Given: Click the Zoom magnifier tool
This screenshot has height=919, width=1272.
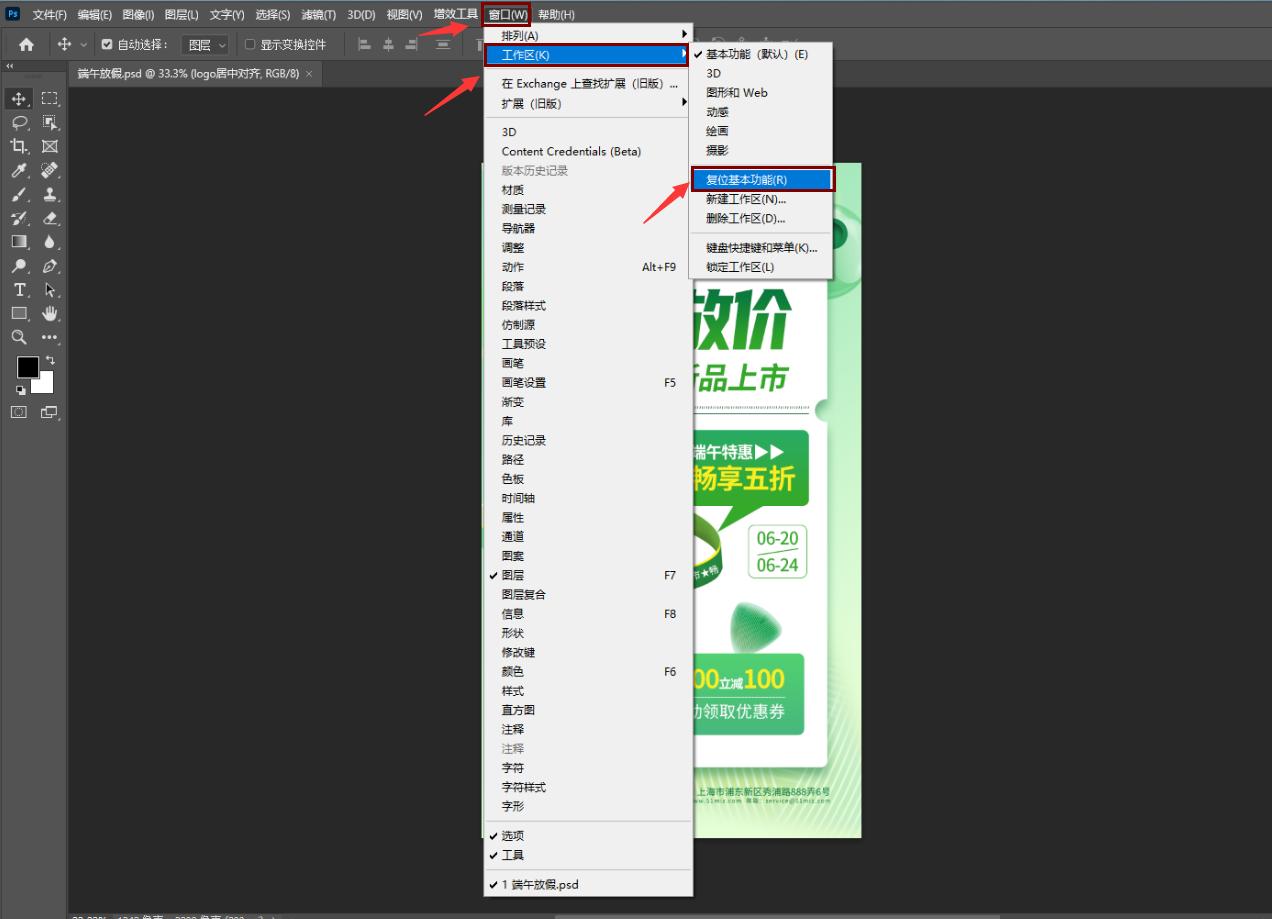Looking at the screenshot, I should click(x=19, y=338).
